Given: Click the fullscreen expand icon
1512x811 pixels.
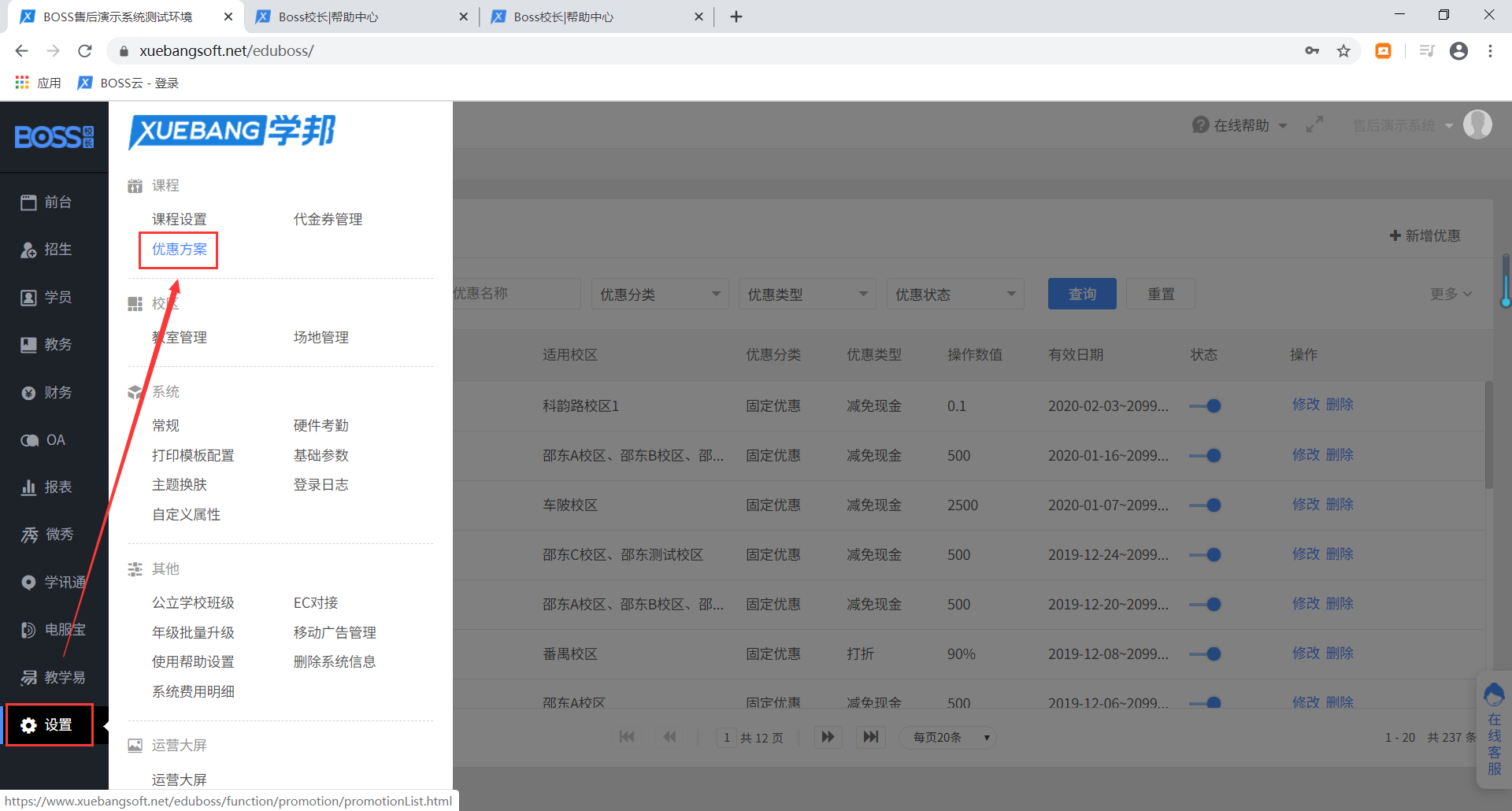Looking at the screenshot, I should click(1314, 125).
